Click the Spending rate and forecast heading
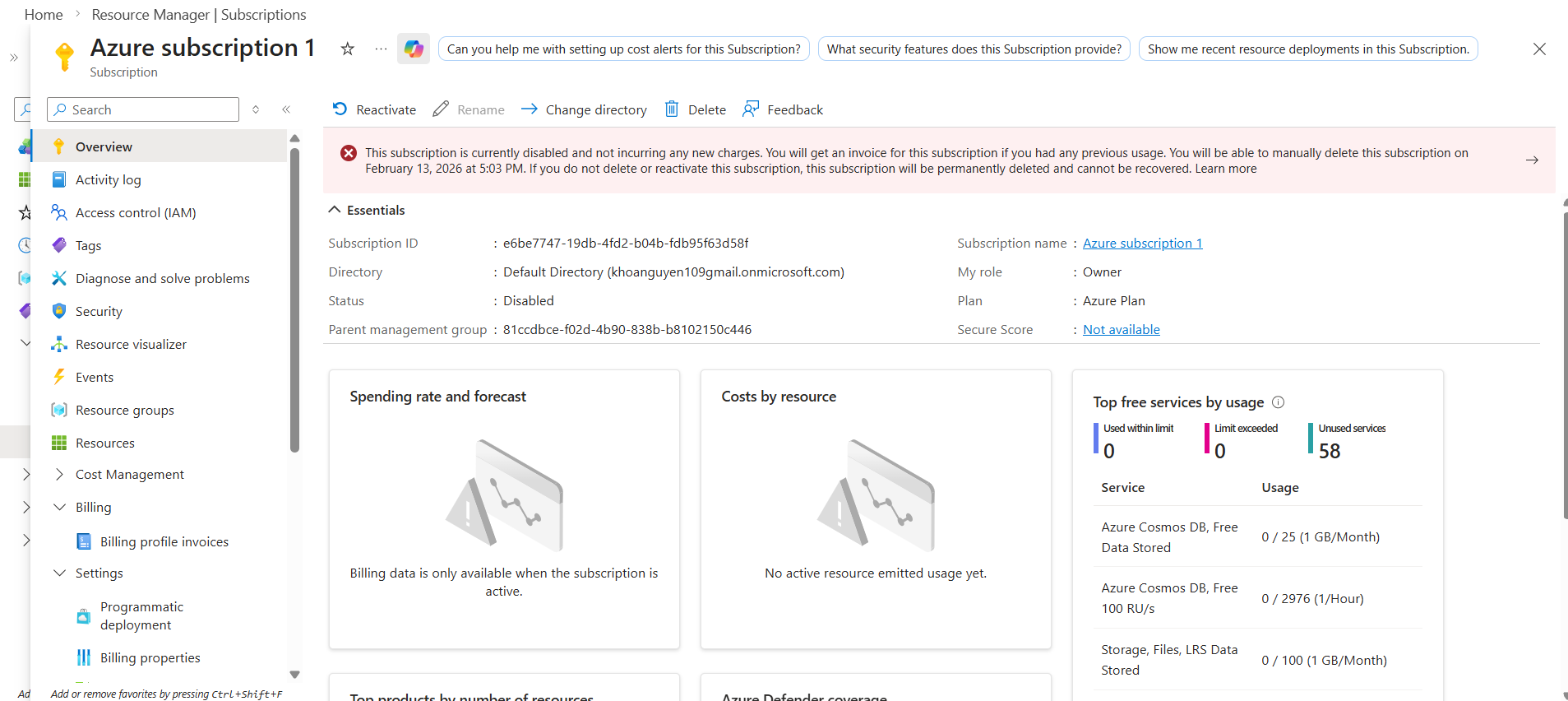The height and width of the screenshot is (701, 1568). (x=438, y=397)
